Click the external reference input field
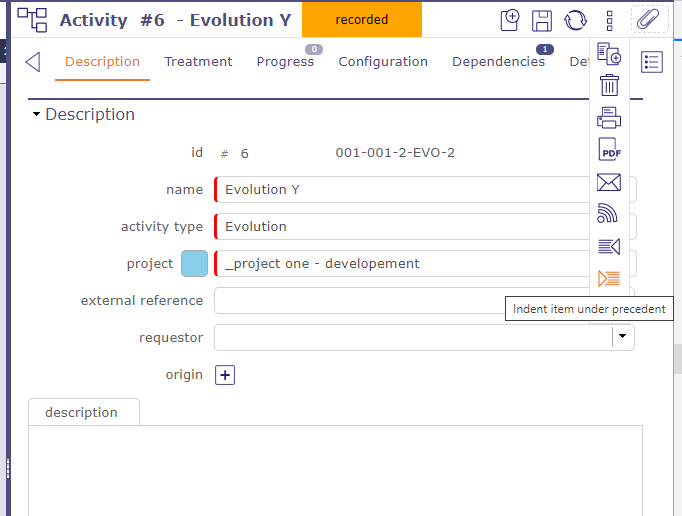 pos(400,301)
